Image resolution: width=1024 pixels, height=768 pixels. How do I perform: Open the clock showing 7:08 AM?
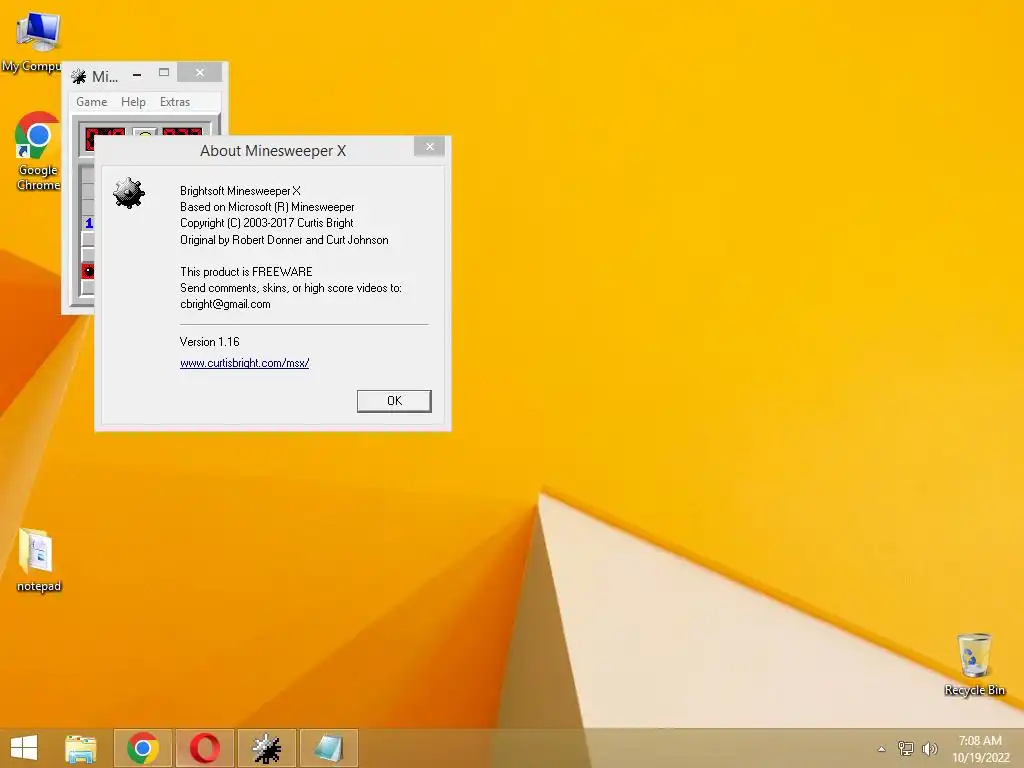coord(980,748)
